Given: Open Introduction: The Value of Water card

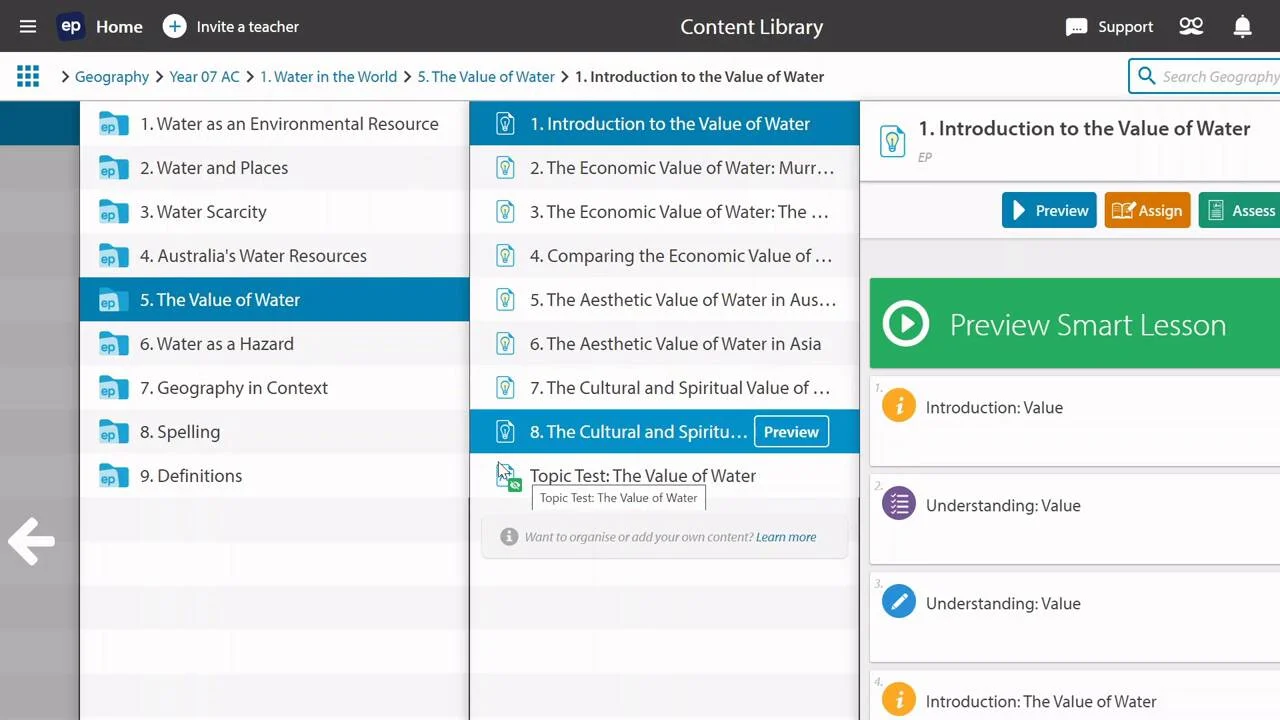Looking at the screenshot, I should [1075, 696].
